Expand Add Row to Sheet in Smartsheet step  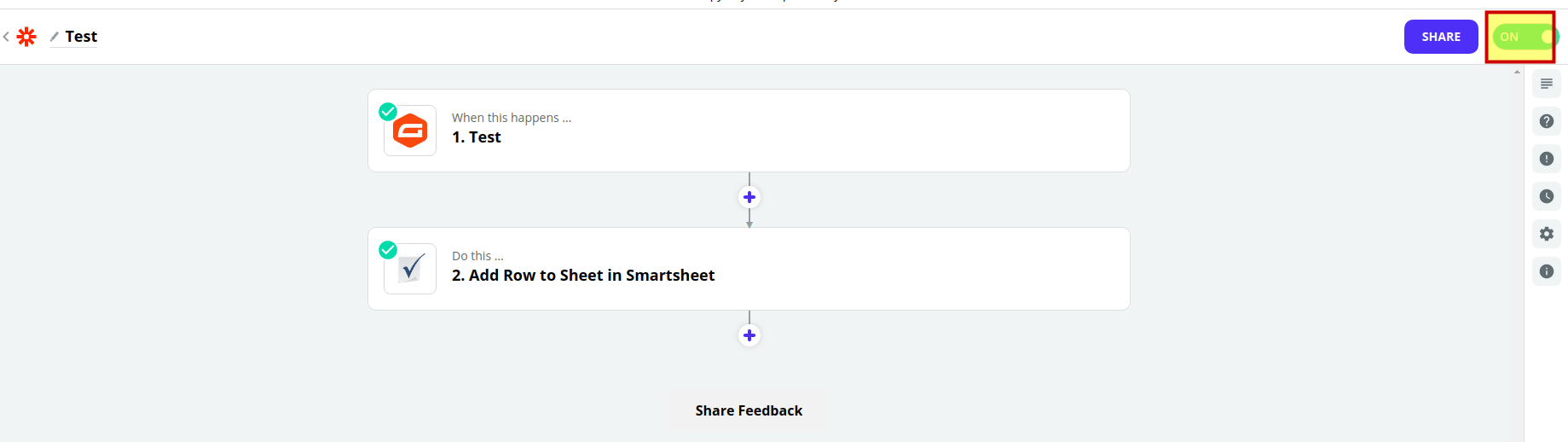tap(749, 269)
